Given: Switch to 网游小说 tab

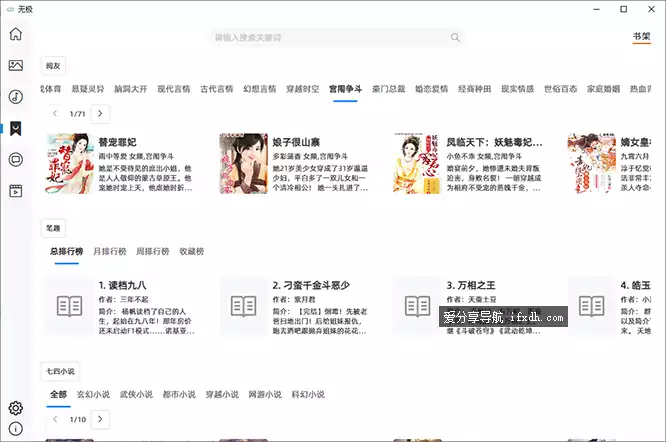Looking at the screenshot, I should 265,394.
